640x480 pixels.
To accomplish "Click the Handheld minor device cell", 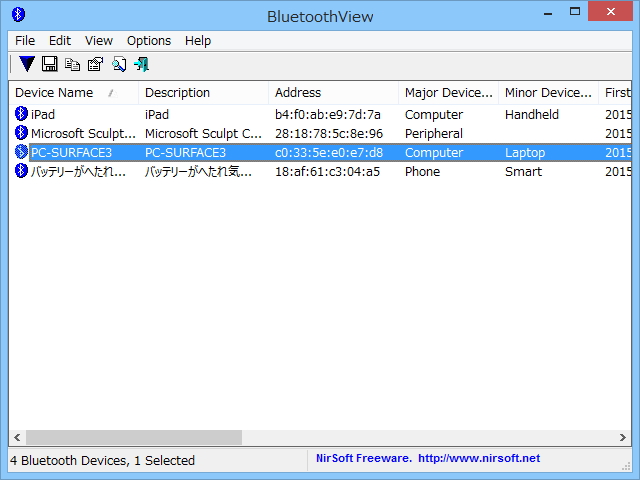I will [532, 115].
